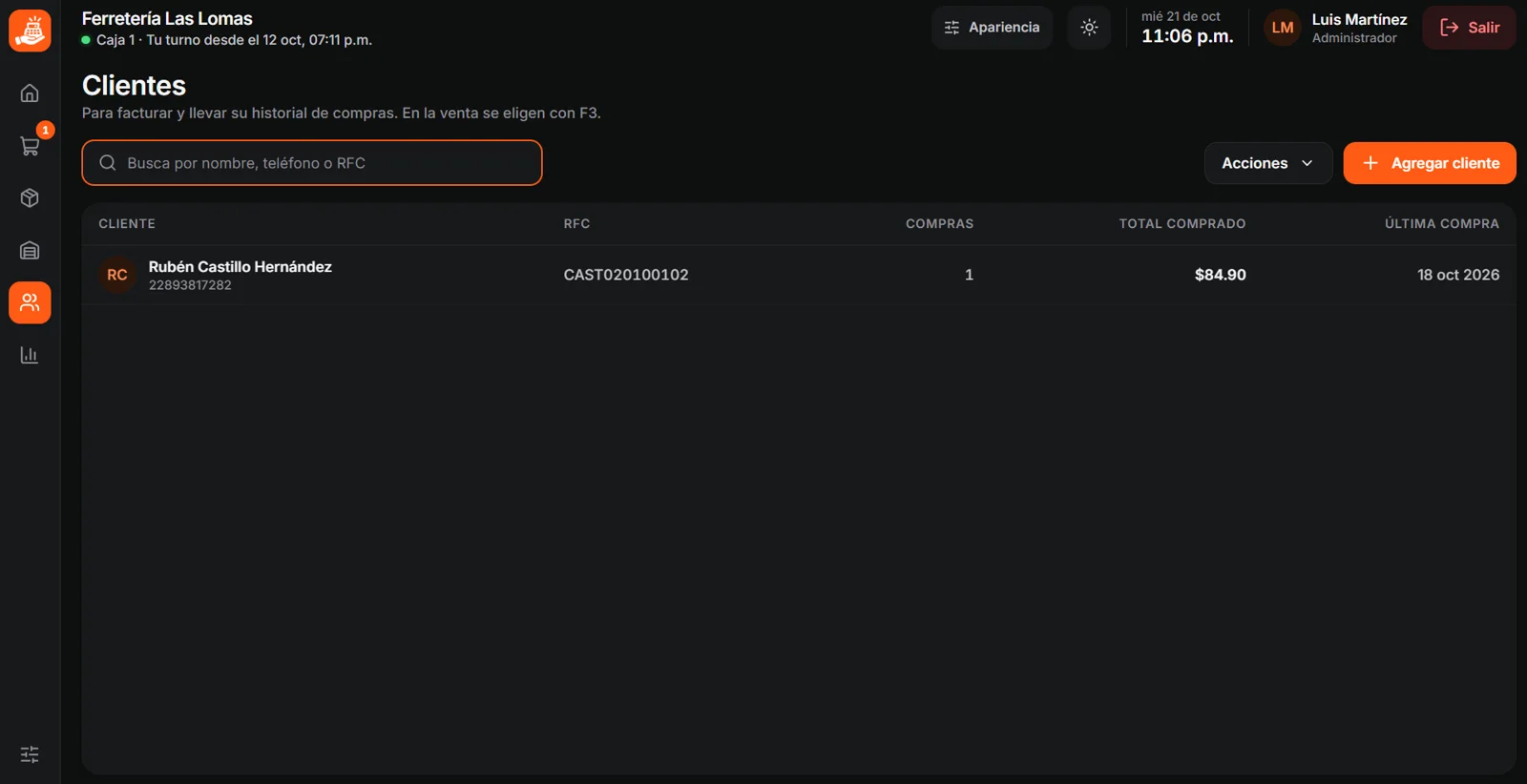Sort by the CLIENTE column header
1527x784 pixels.
pyautogui.click(x=127, y=224)
